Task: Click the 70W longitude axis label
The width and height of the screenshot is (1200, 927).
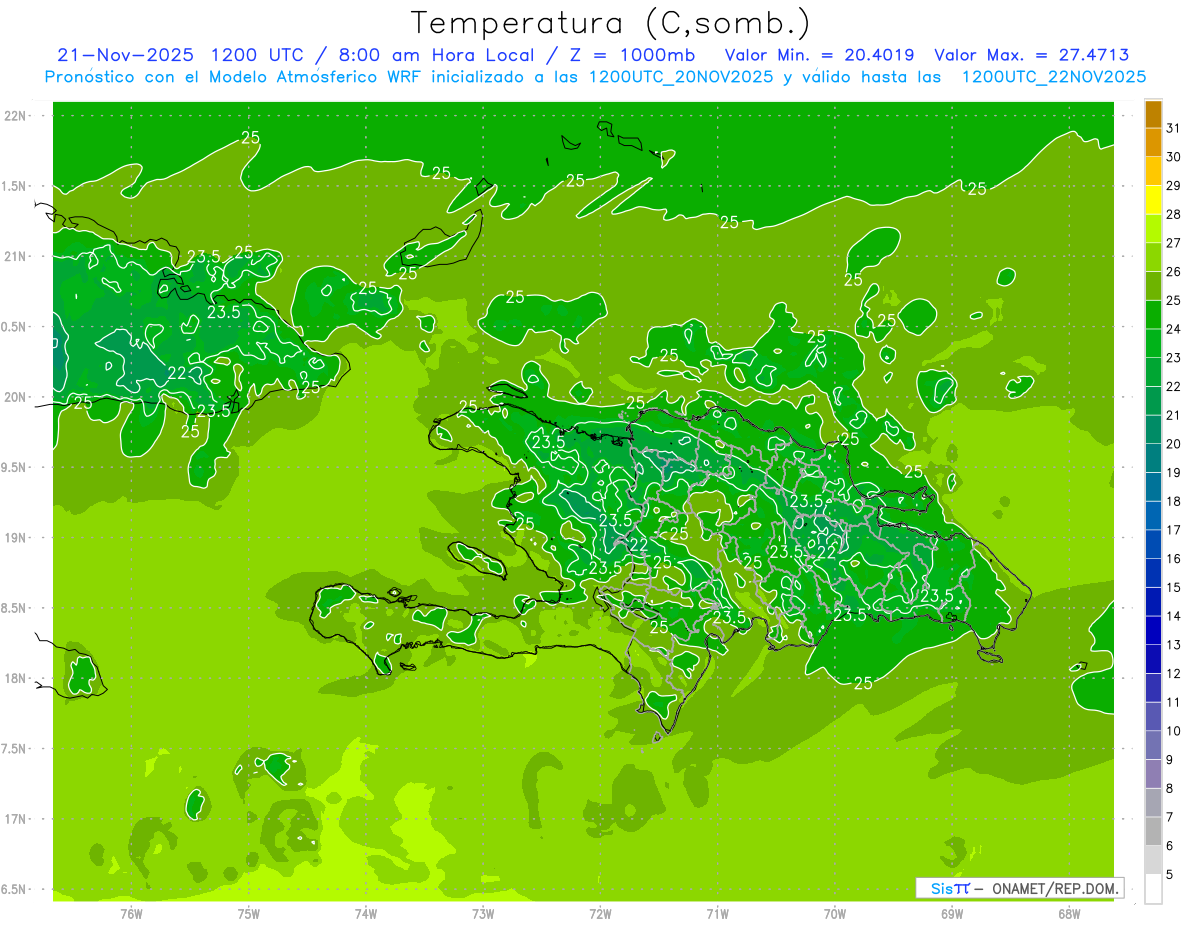Action: click(835, 914)
